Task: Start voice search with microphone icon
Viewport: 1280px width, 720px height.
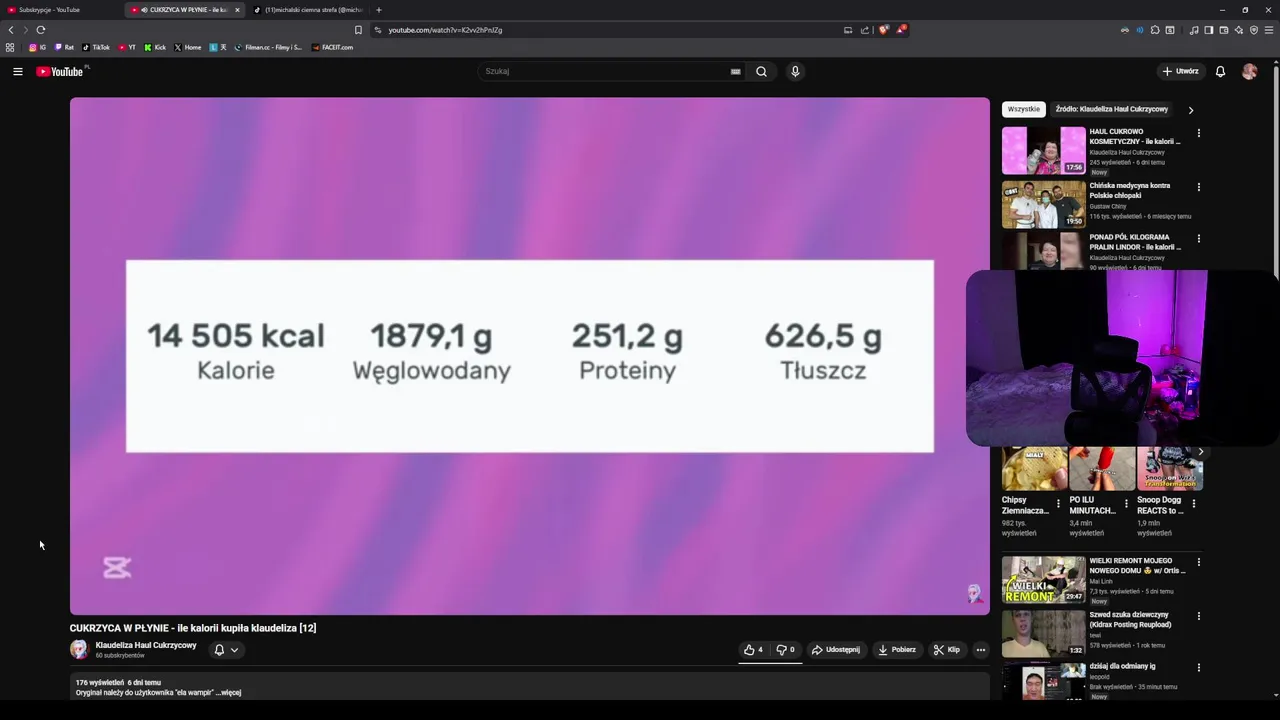Action: click(795, 71)
